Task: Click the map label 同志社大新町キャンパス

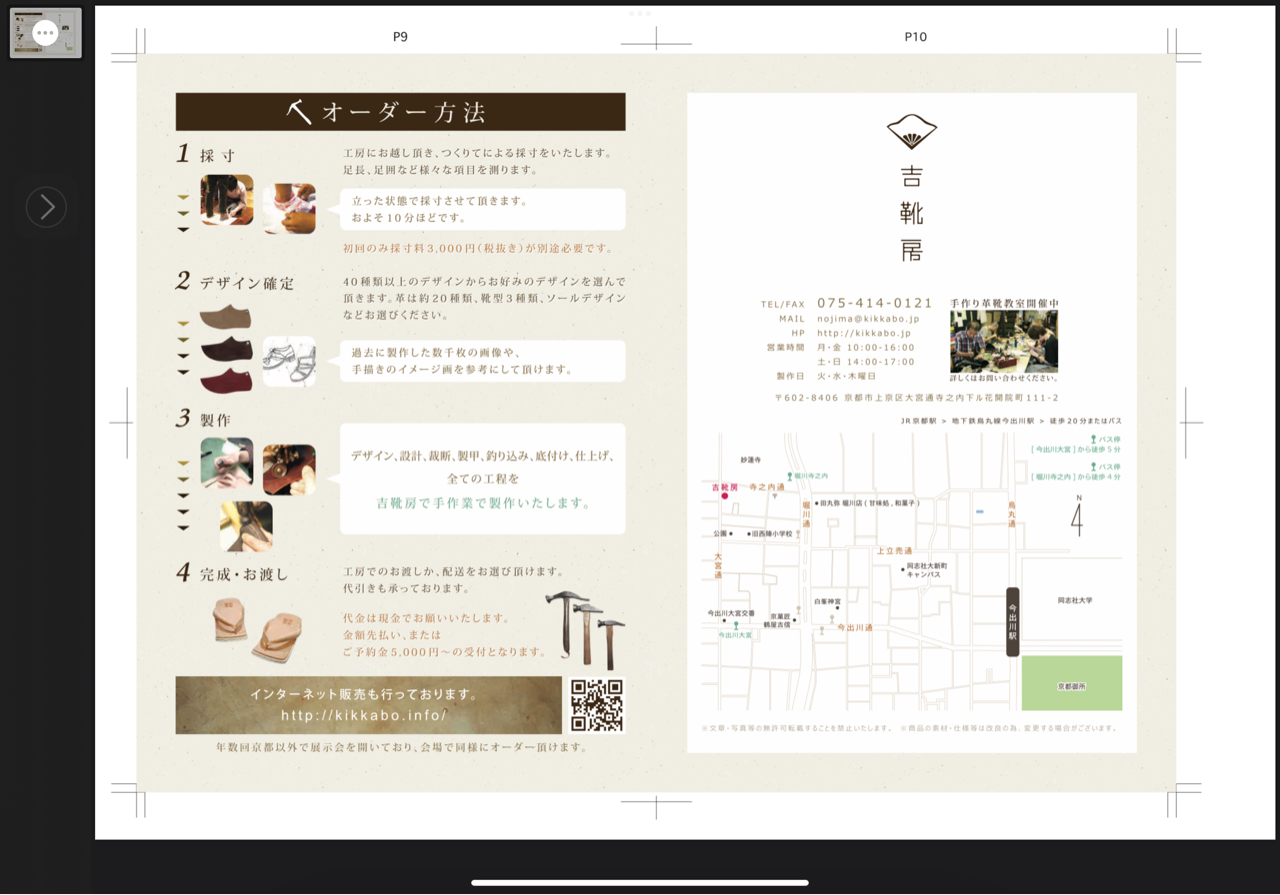Action: (927, 570)
